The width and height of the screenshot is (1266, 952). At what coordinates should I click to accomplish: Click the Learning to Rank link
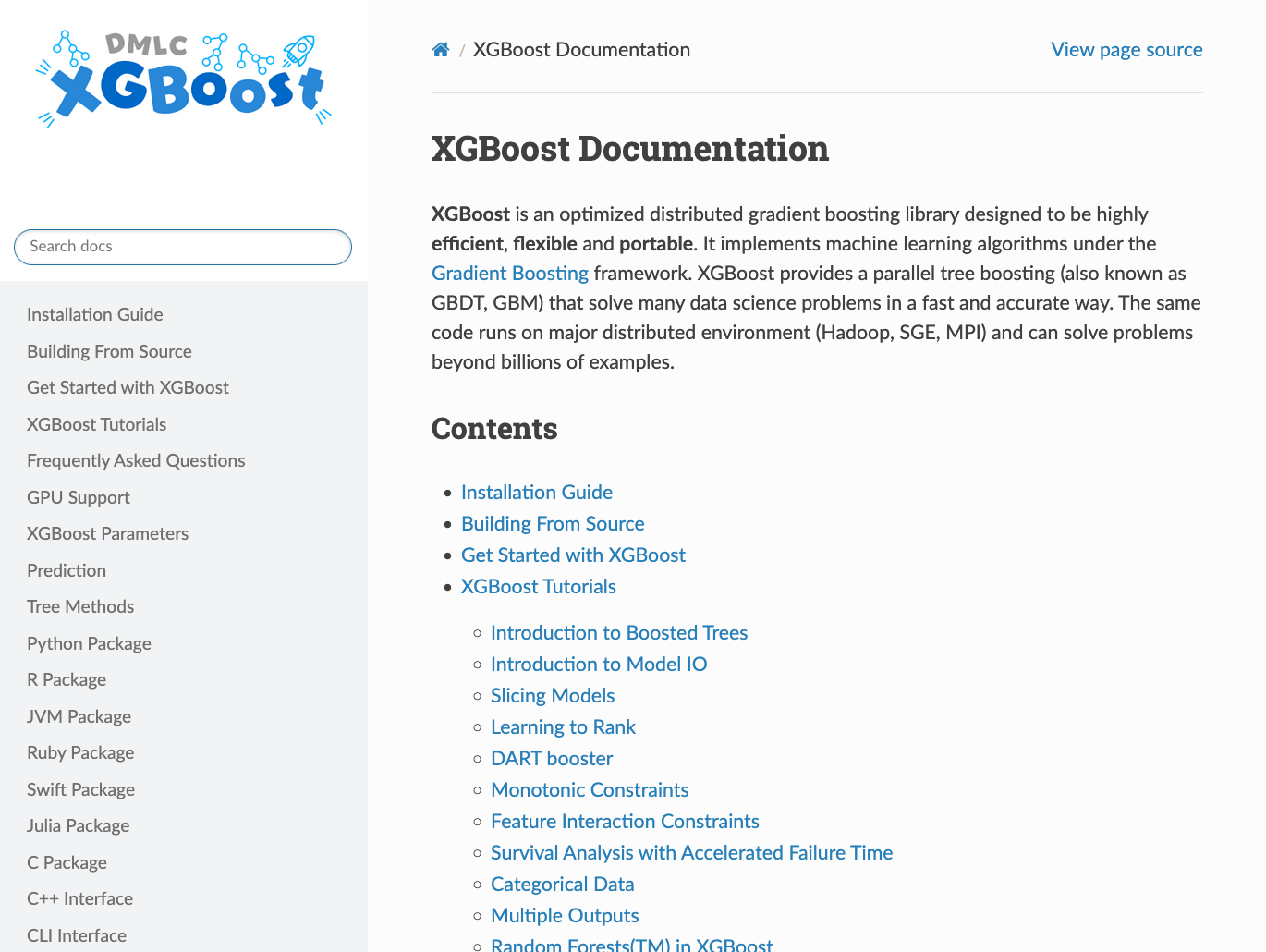pyautogui.click(x=563, y=727)
